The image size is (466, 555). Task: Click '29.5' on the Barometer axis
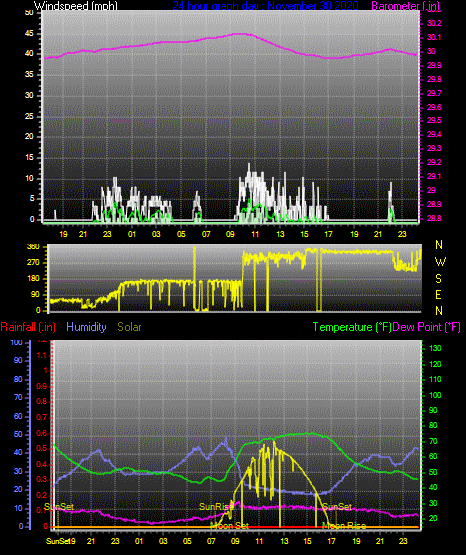[x=434, y=121]
